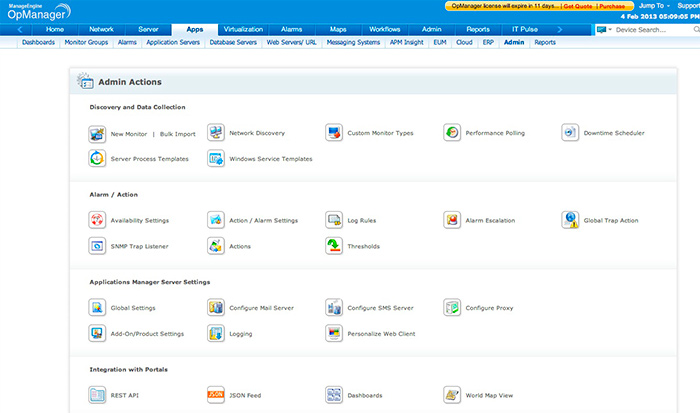Open the Server Process Templates icon
The height and width of the screenshot is (413, 700).
click(97, 159)
